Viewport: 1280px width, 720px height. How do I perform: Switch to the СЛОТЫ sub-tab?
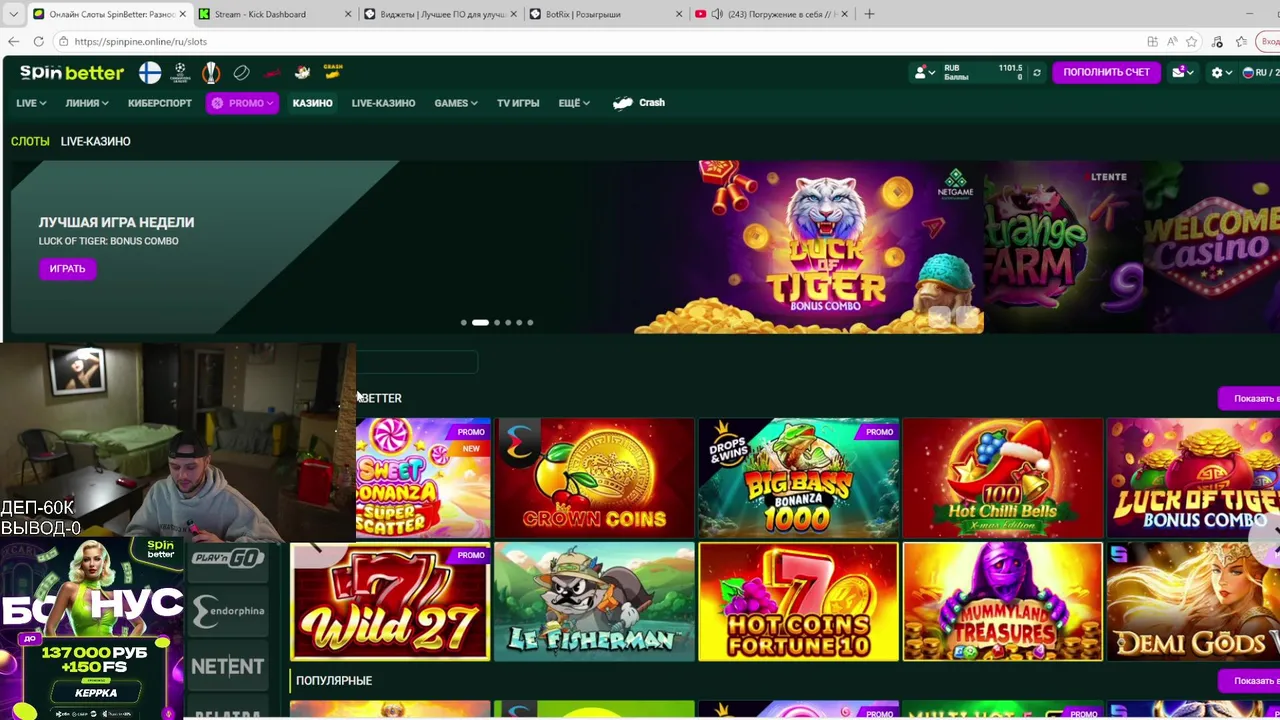point(30,141)
